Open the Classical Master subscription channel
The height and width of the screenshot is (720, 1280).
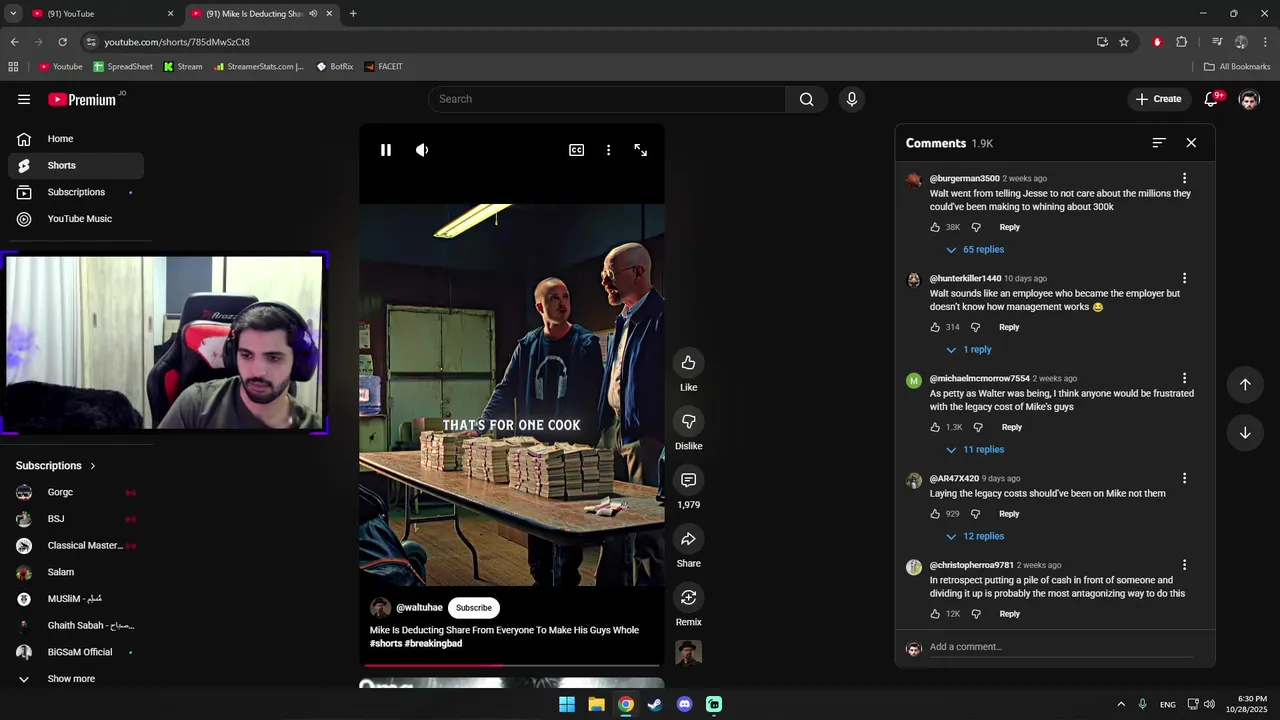tap(76, 546)
